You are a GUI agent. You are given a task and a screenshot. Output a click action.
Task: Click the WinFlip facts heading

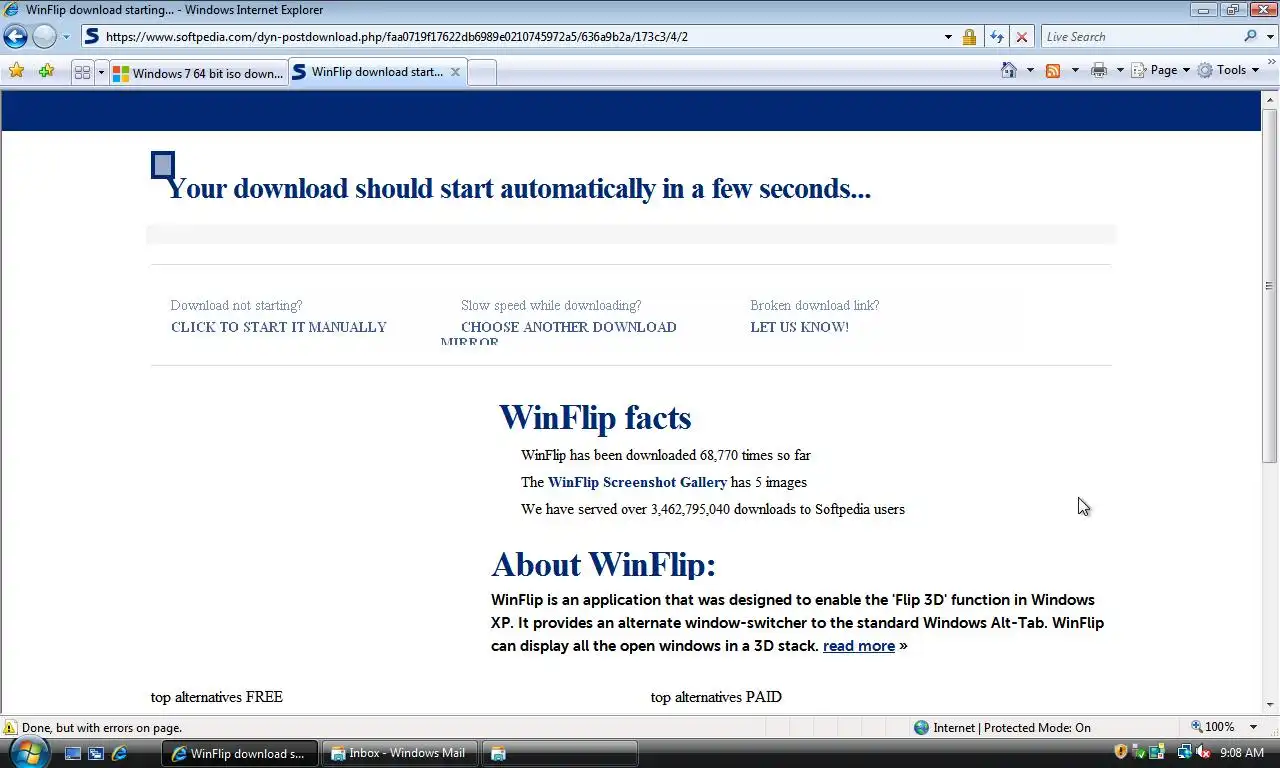(595, 417)
